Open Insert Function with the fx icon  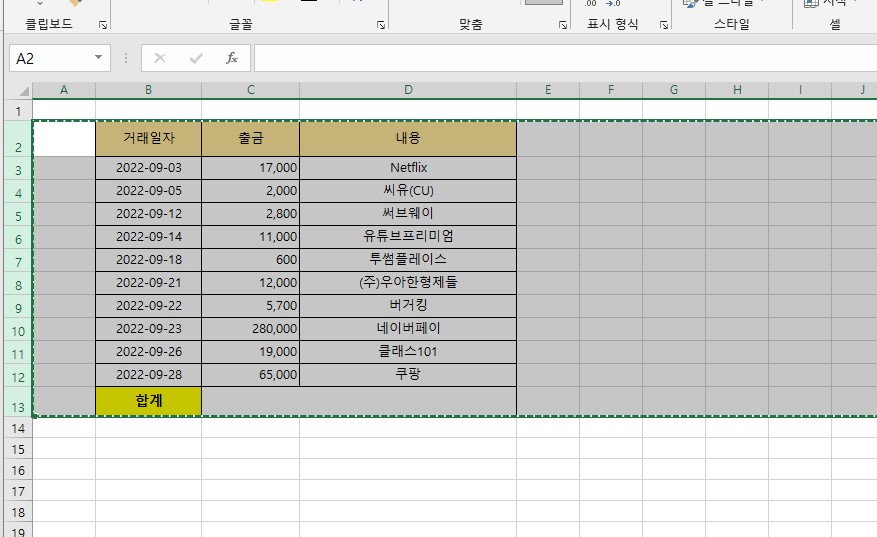click(232, 58)
